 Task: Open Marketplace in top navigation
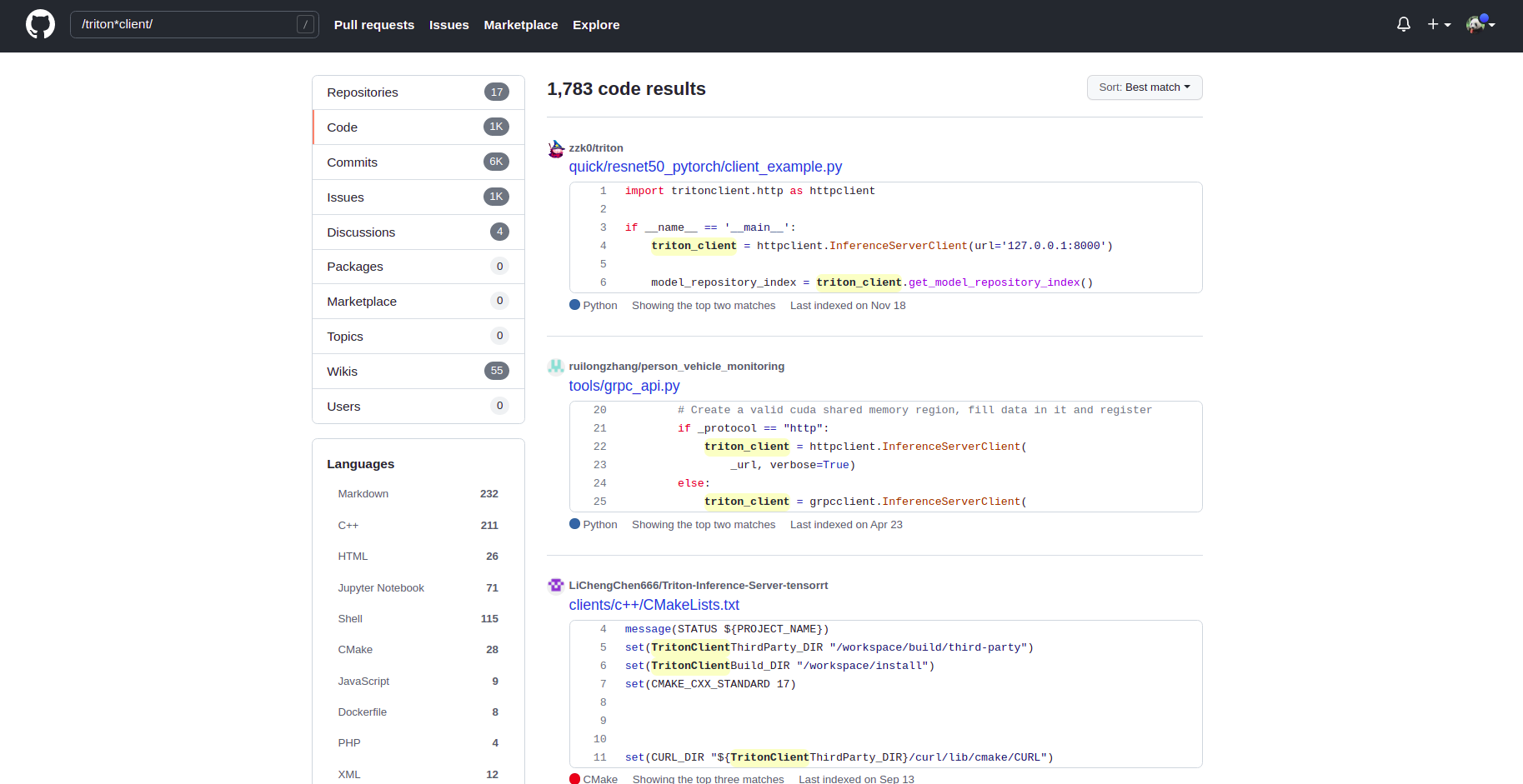(521, 25)
